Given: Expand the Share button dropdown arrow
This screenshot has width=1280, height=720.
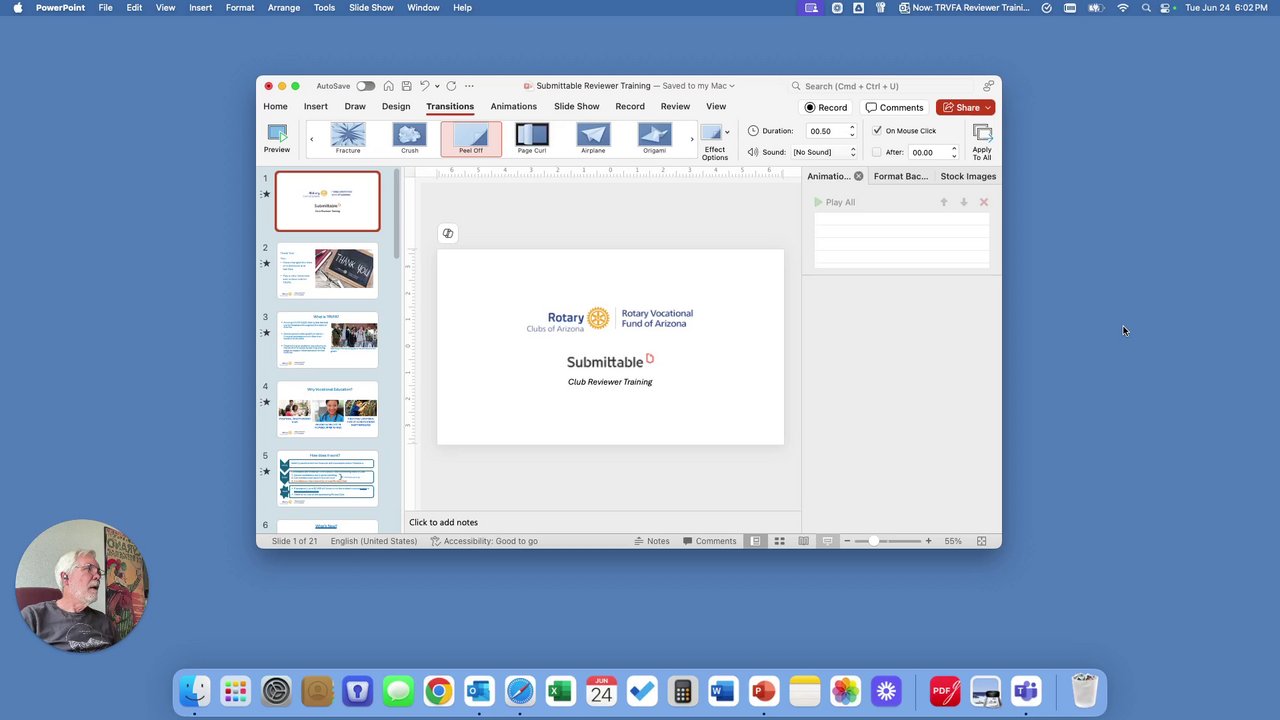Looking at the screenshot, I should tap(988, 107).
